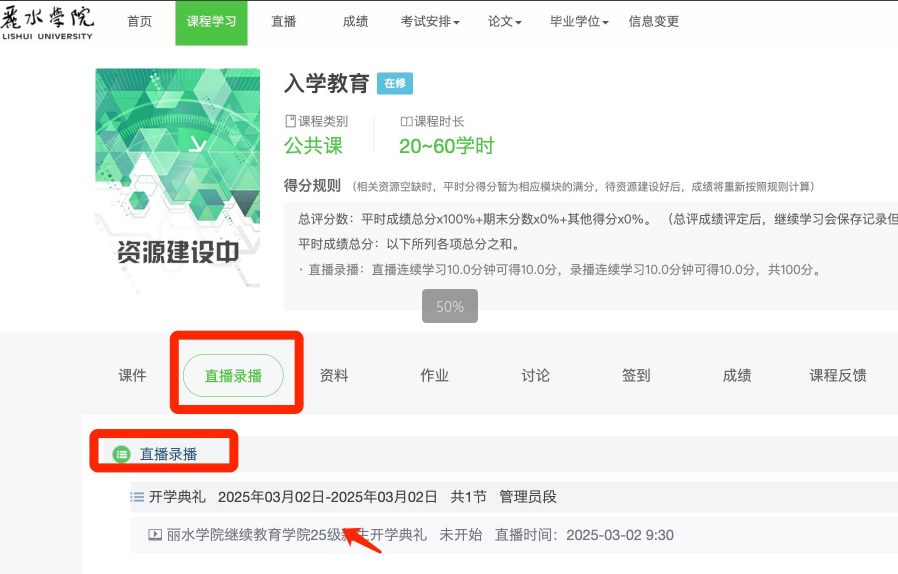Open the 课程反馈 tab
This screenshot has height=574, width=898.
pyautogui.click(x=837, y=376)
